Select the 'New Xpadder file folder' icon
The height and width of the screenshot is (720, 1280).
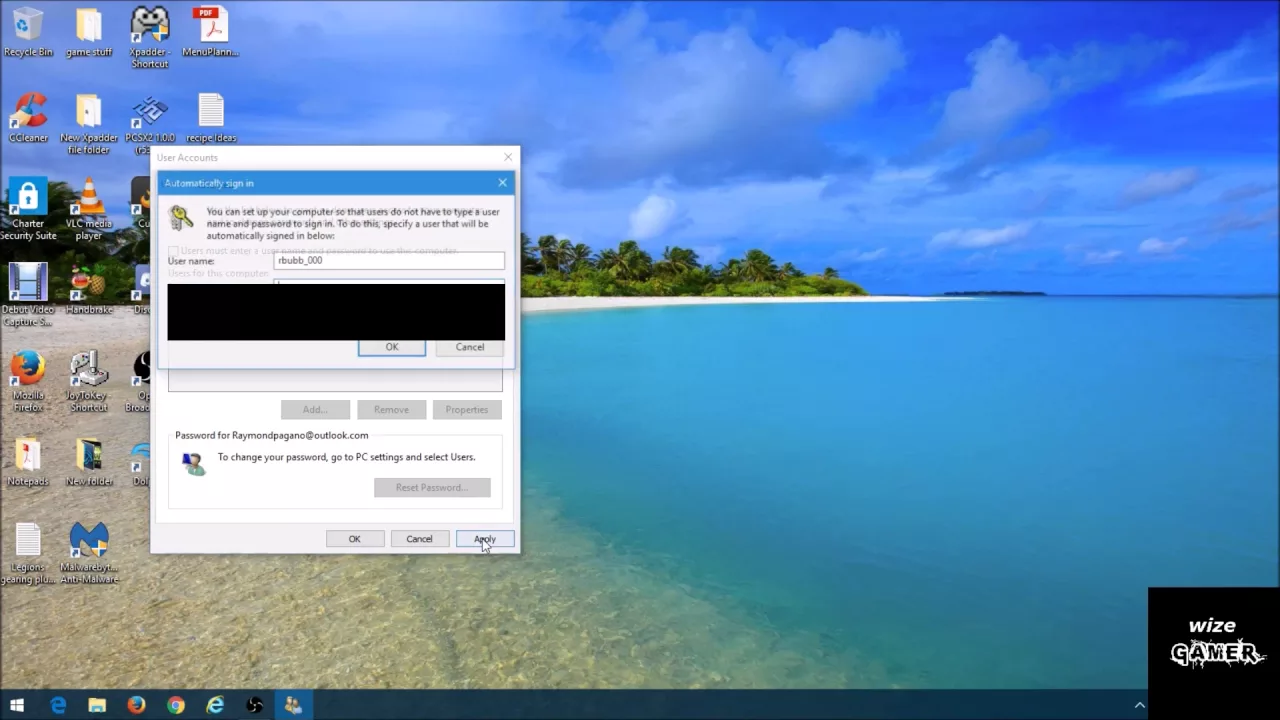(88, 124)
